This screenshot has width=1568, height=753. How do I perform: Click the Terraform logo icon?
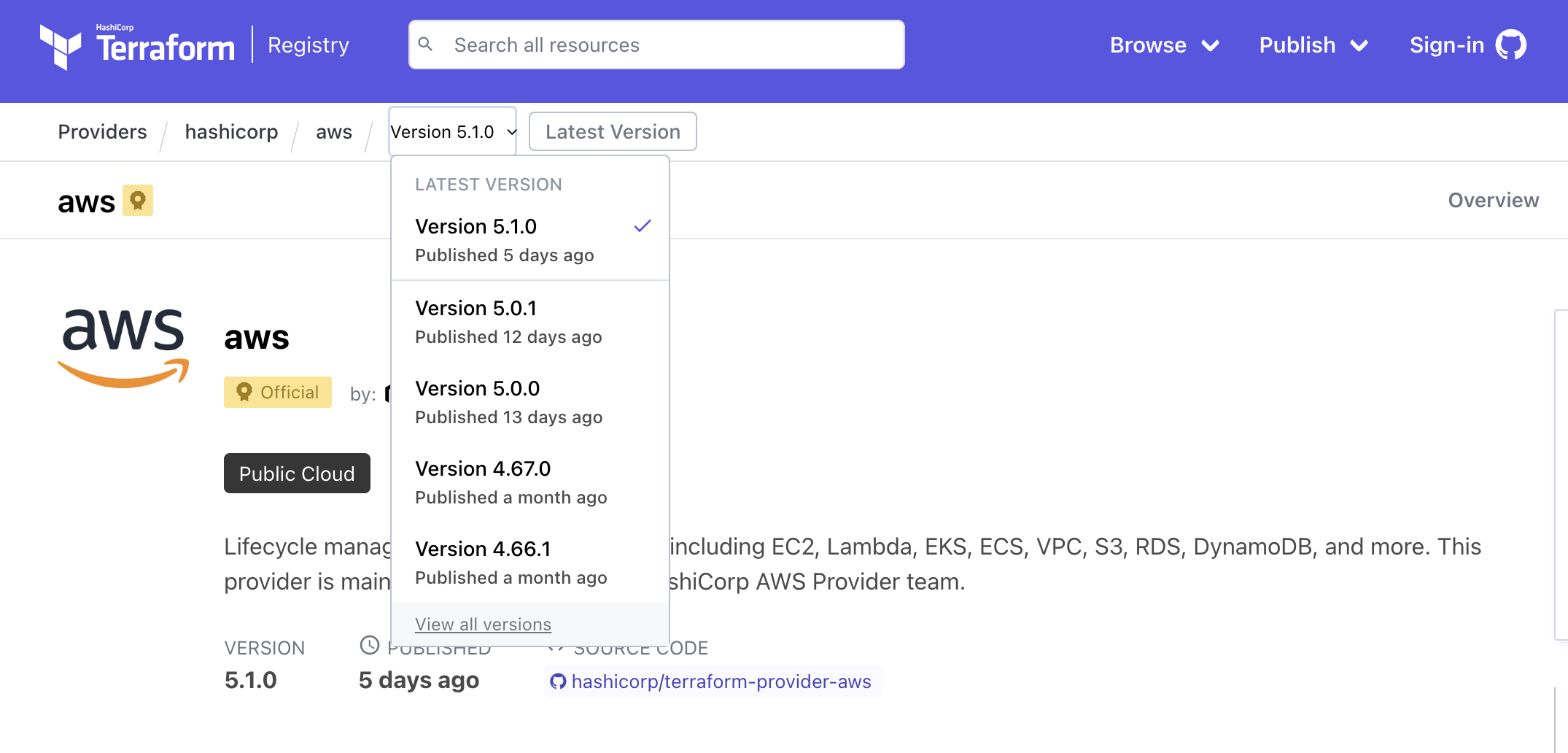(61, 47)
